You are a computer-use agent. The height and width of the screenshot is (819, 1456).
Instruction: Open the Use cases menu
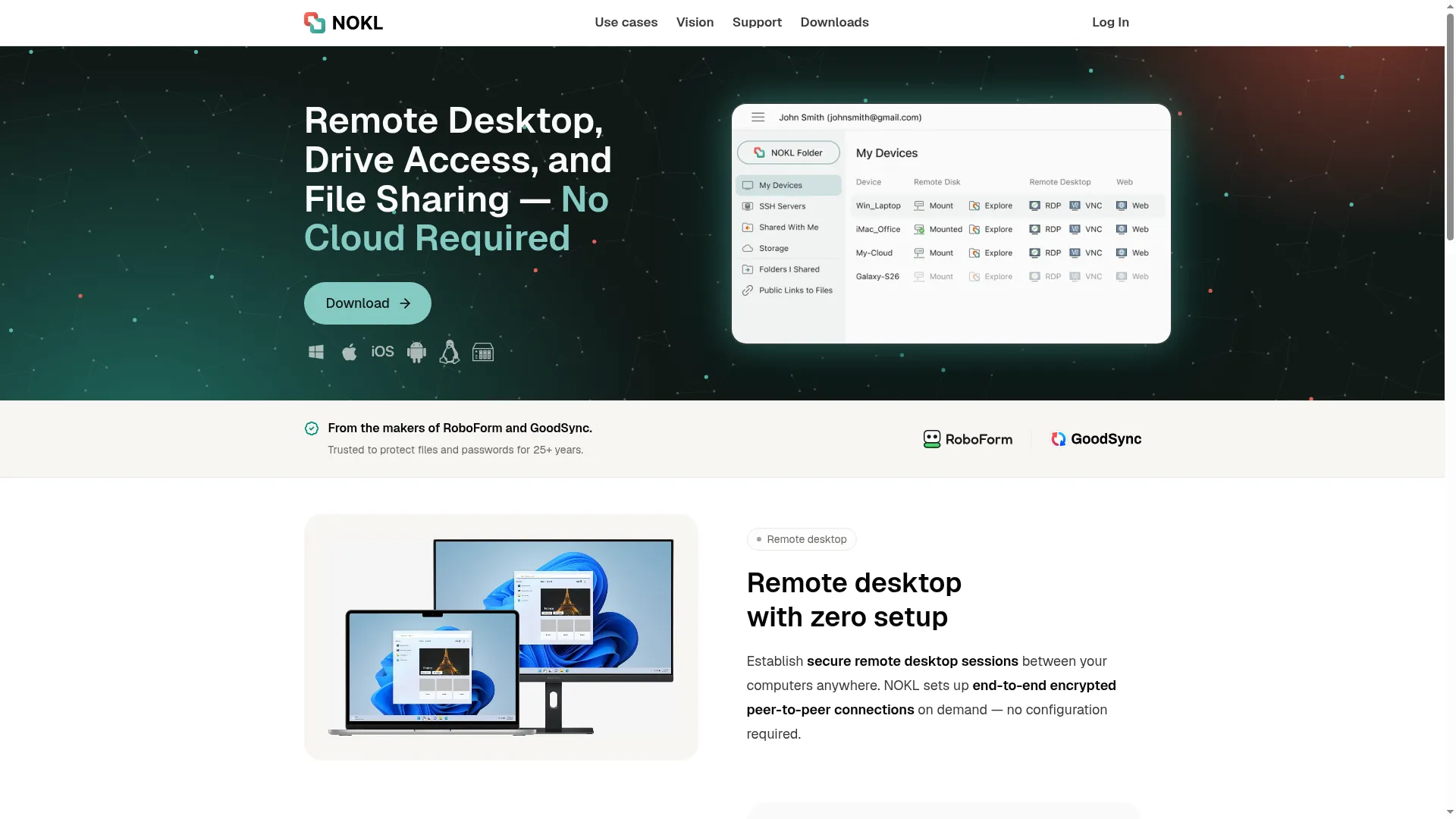626,23
